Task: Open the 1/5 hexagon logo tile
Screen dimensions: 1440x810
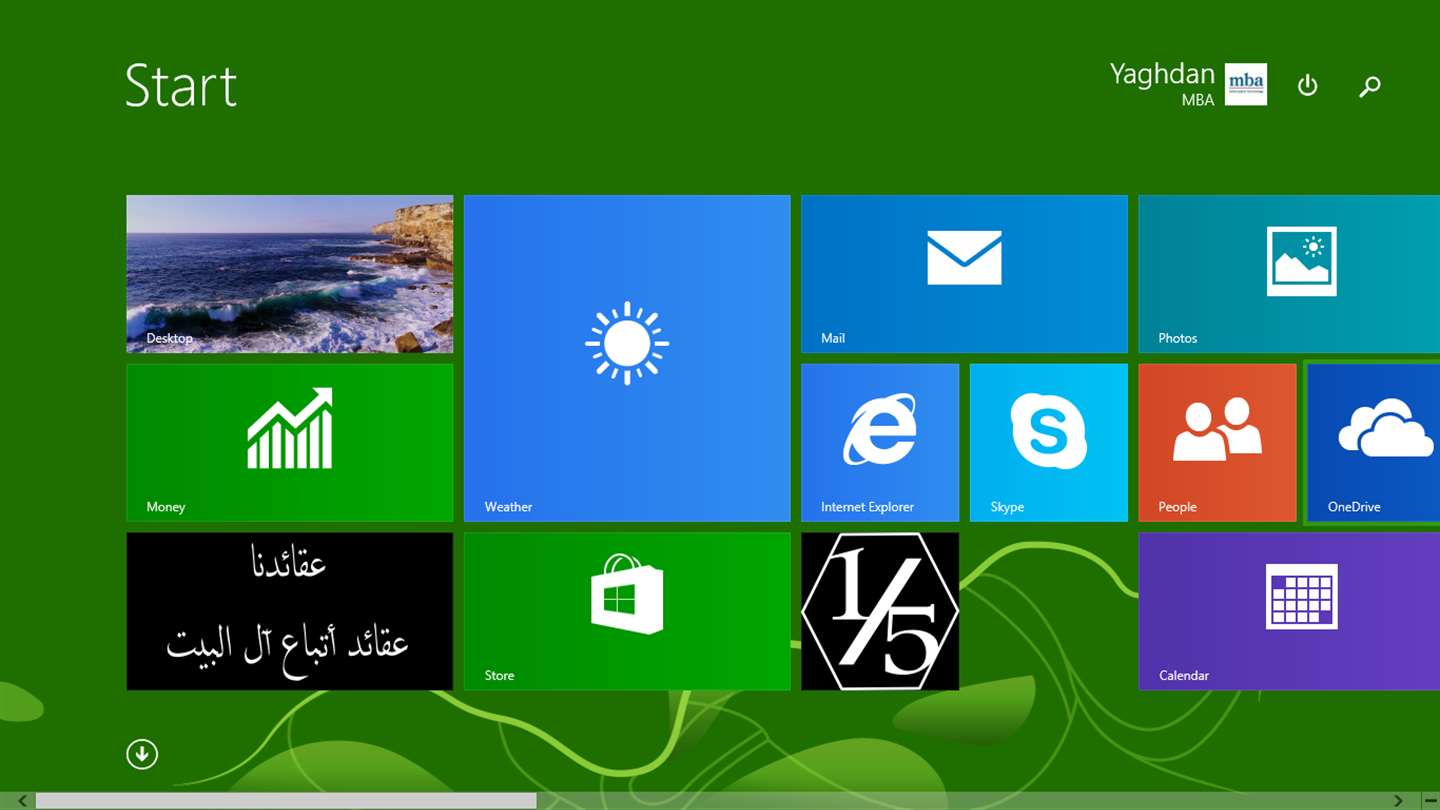Action: coord(880,611)
